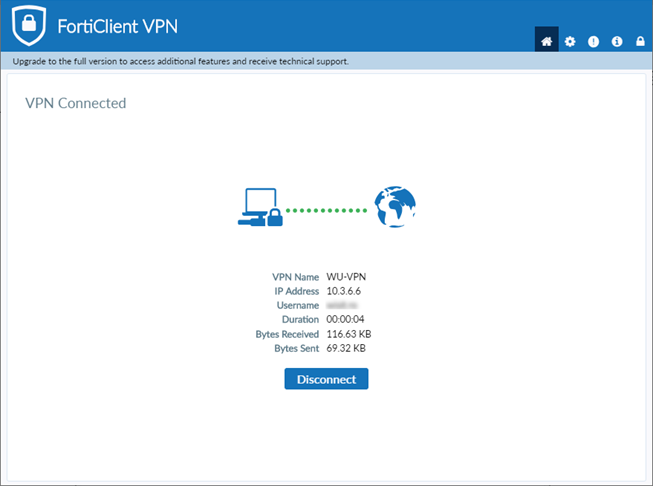Click the blurred username value
The height and width of the screenshot is (486, 653).
341,305
